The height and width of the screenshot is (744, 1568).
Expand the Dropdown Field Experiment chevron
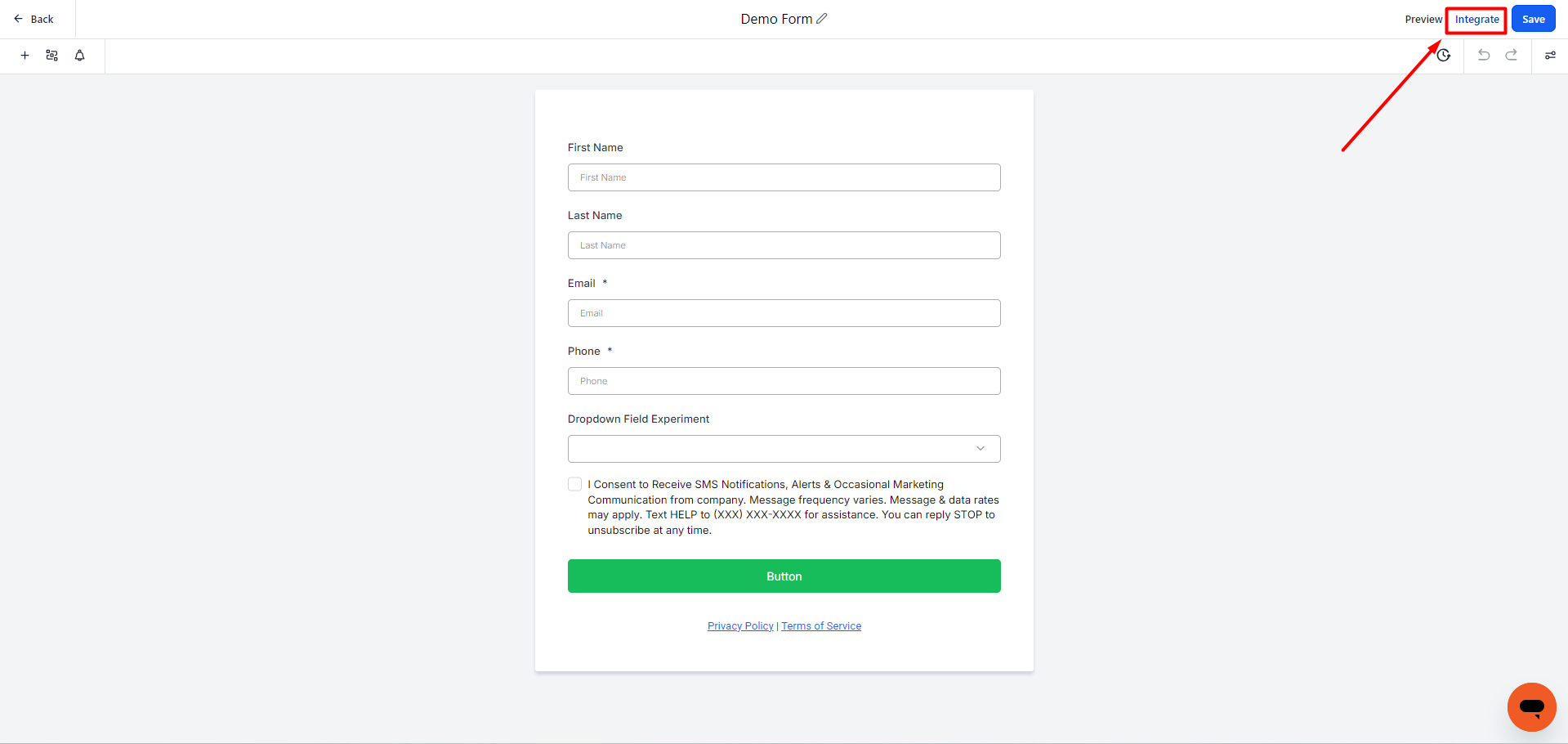981,449
